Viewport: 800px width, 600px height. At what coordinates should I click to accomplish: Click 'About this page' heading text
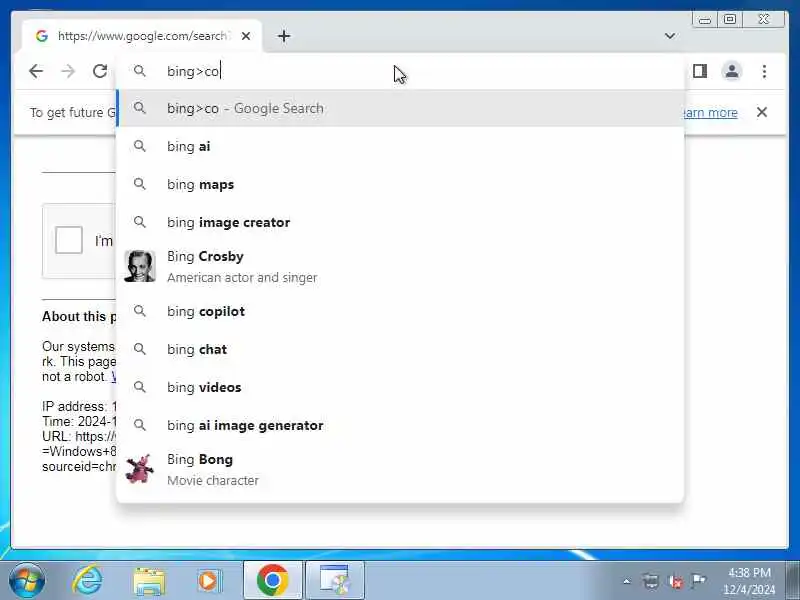click(x=79, y=316)
